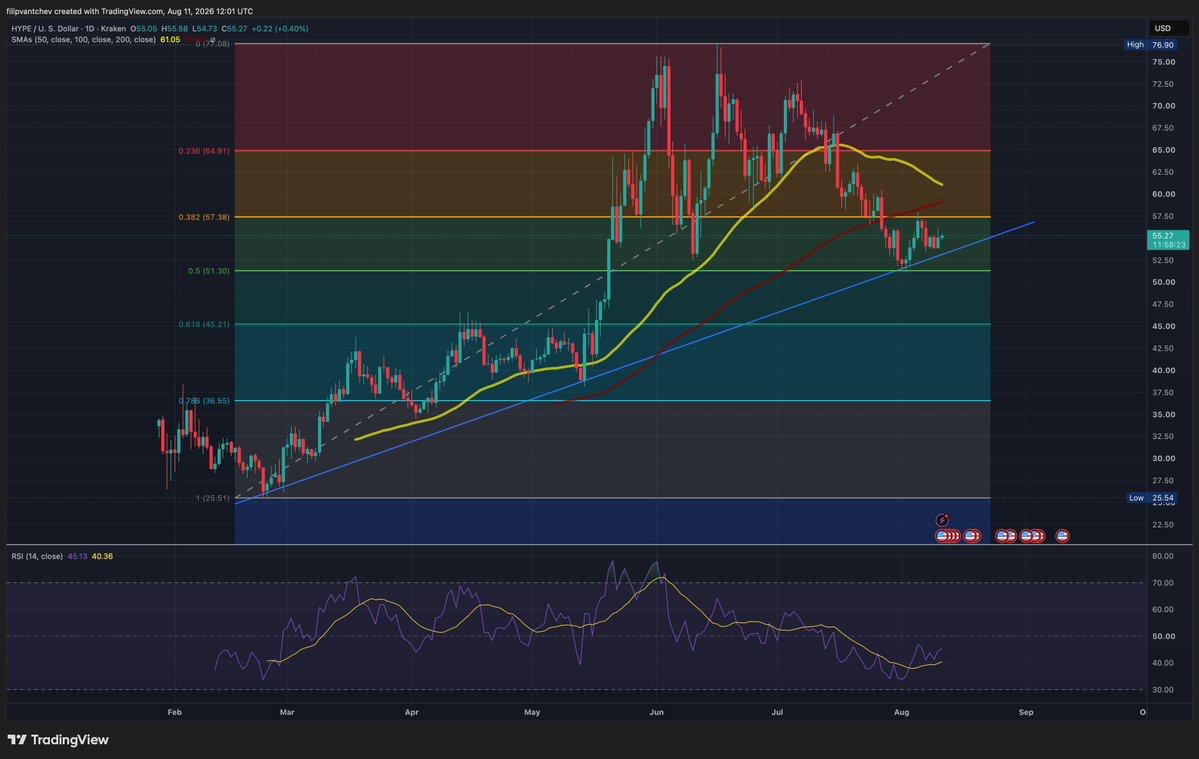
Task: Click the 0.786 (36.55) Fibonacci level label
Action: pyautogui.click(x=203, y=401)
